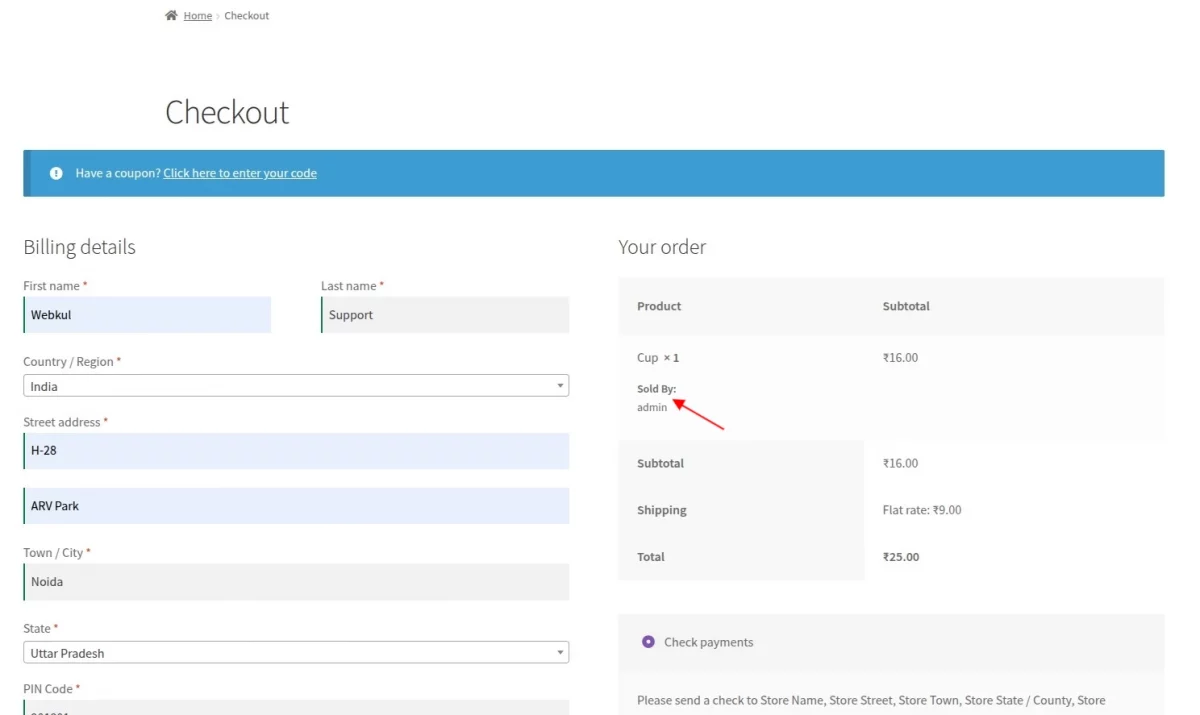Click the Town/City field showing Noida
Screen dimensions: 1200x715
tap(296, 581)
